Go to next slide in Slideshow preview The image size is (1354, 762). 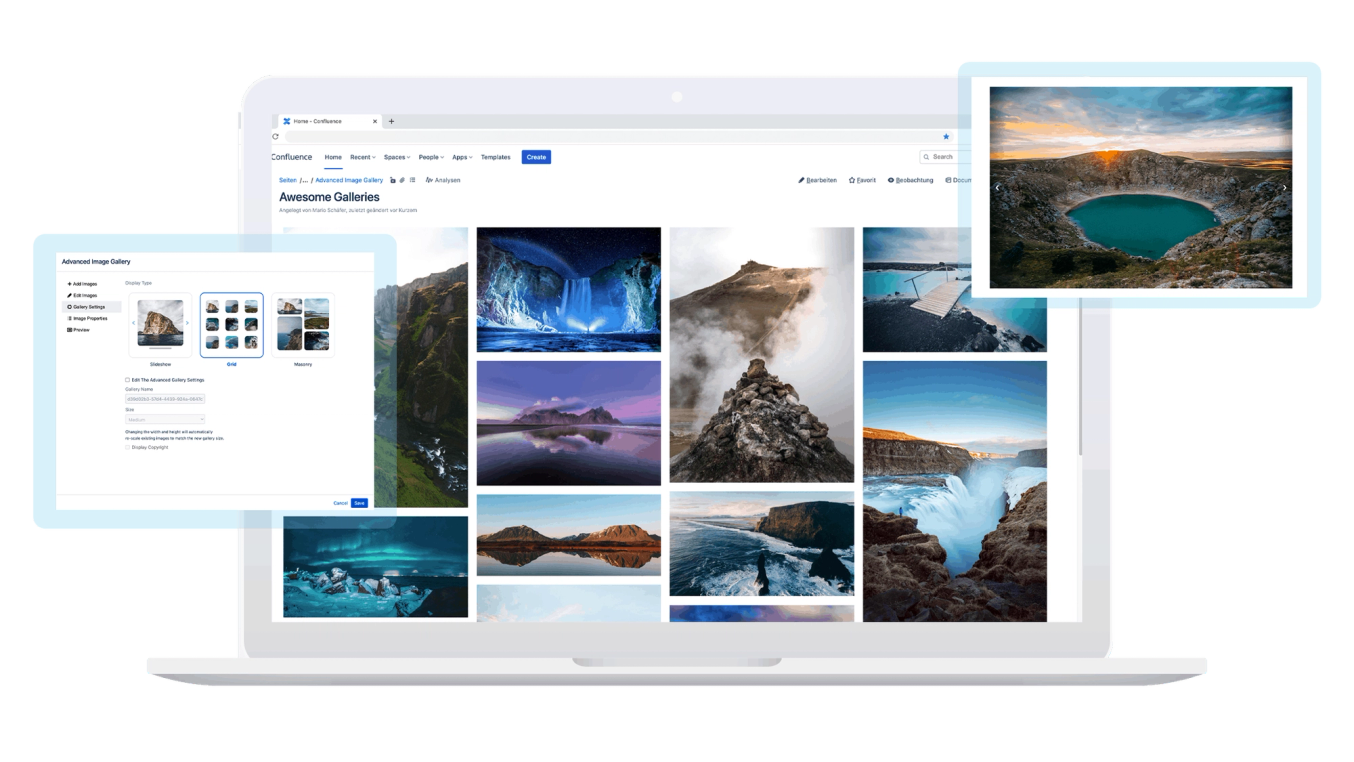tap(187, 323)
